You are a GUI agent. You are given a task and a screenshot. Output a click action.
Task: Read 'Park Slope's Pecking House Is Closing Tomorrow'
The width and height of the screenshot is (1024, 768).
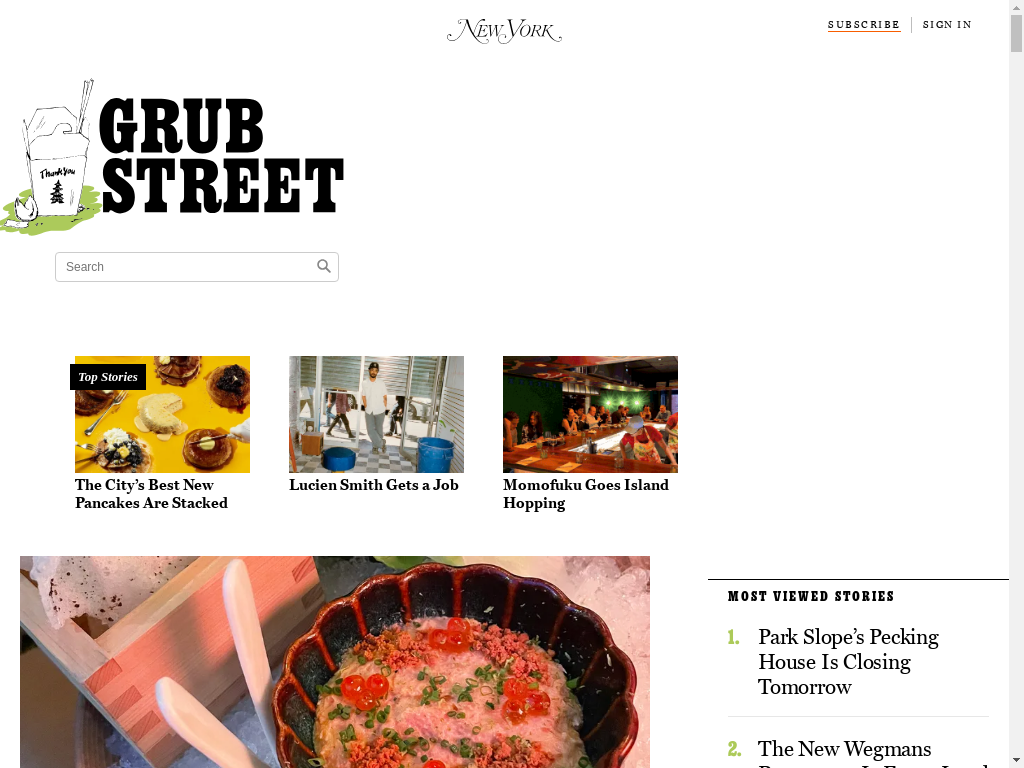click(x=848, y=662)
